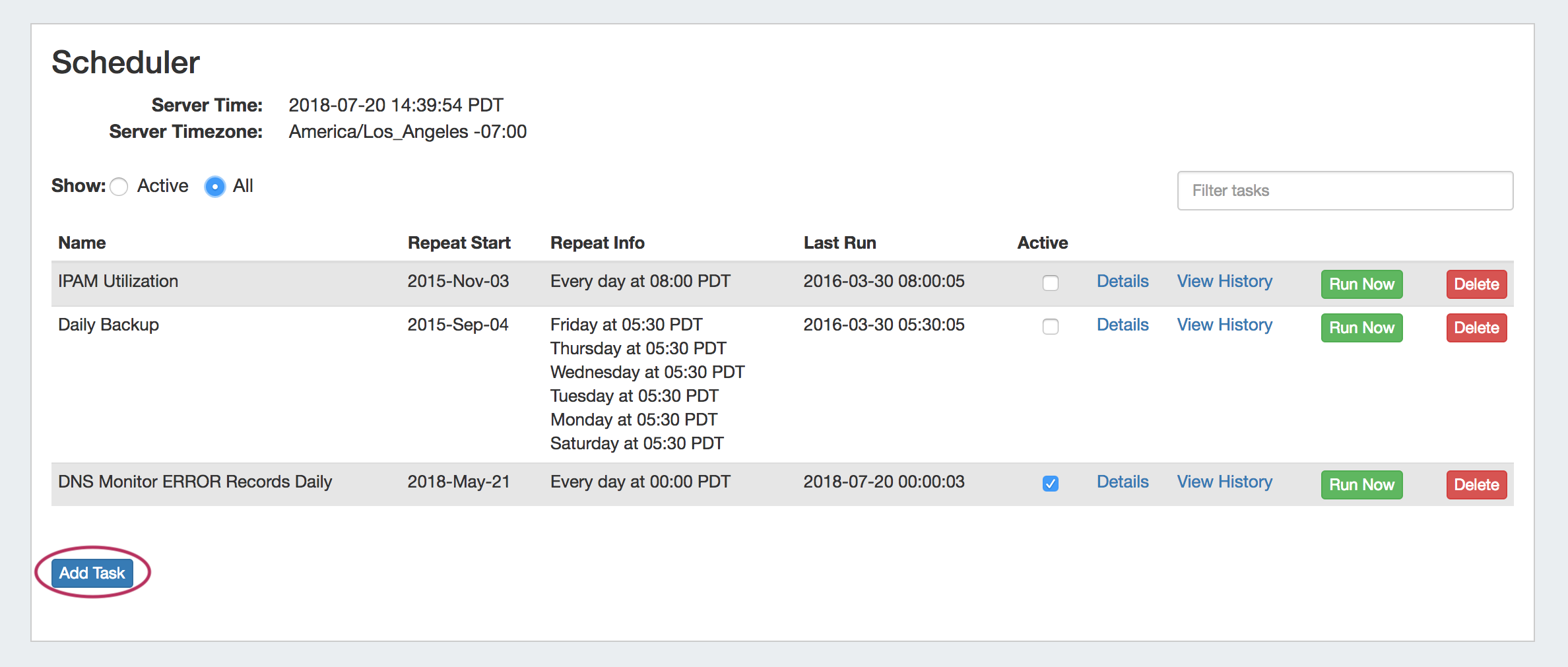View History of IPAM Utilization task

pyautogui.click(x=1224, y=282)
